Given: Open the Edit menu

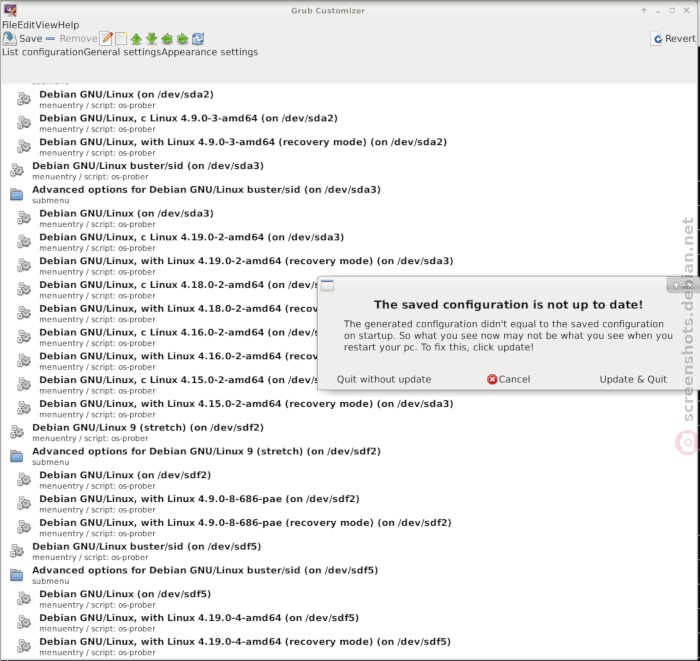Looking at the screenshot, I should (25, 25).
